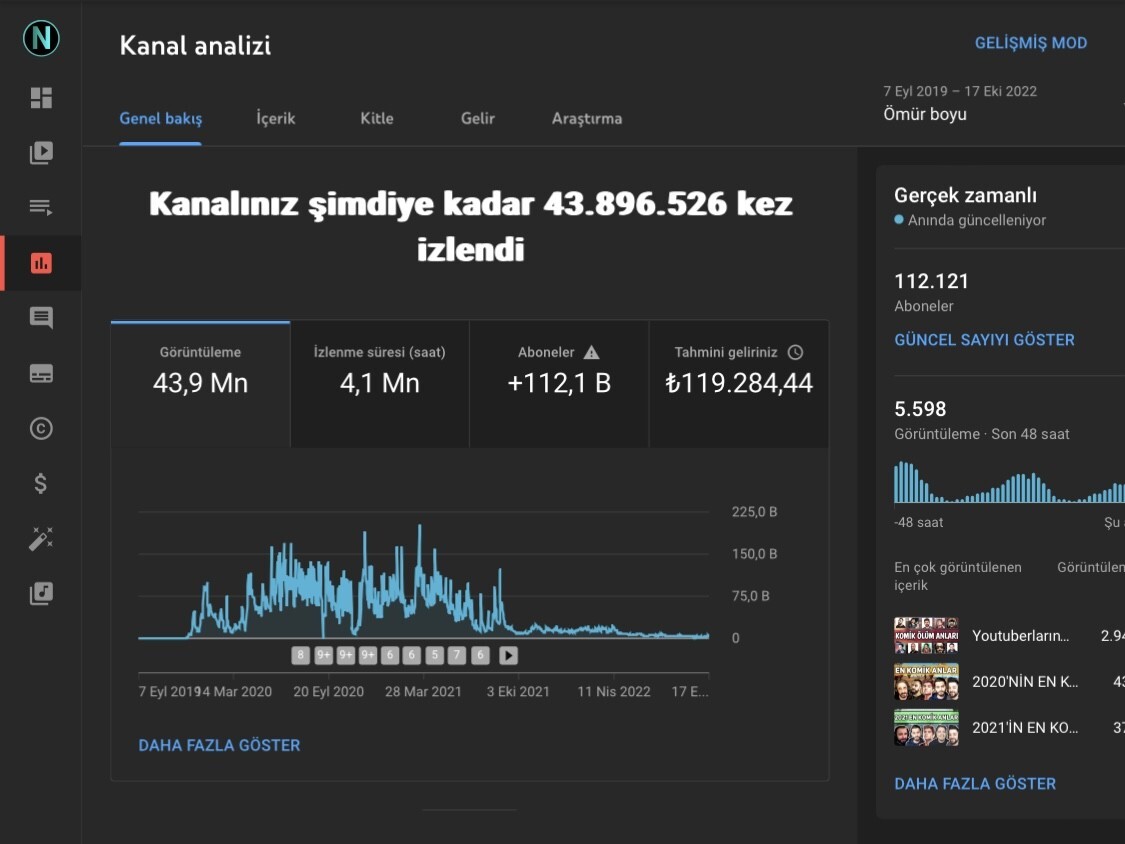Open the channel avatar N logo

[x=41, y=38]
